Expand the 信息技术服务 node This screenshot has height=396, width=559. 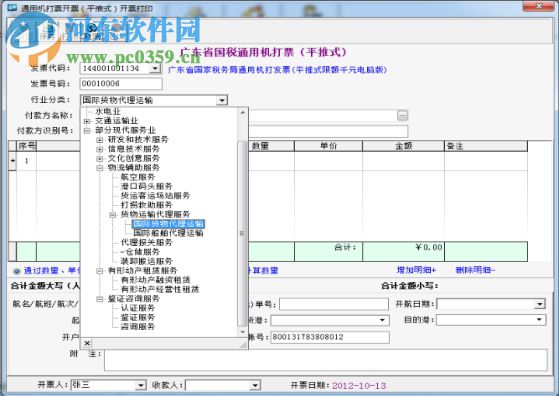(100, 149)
